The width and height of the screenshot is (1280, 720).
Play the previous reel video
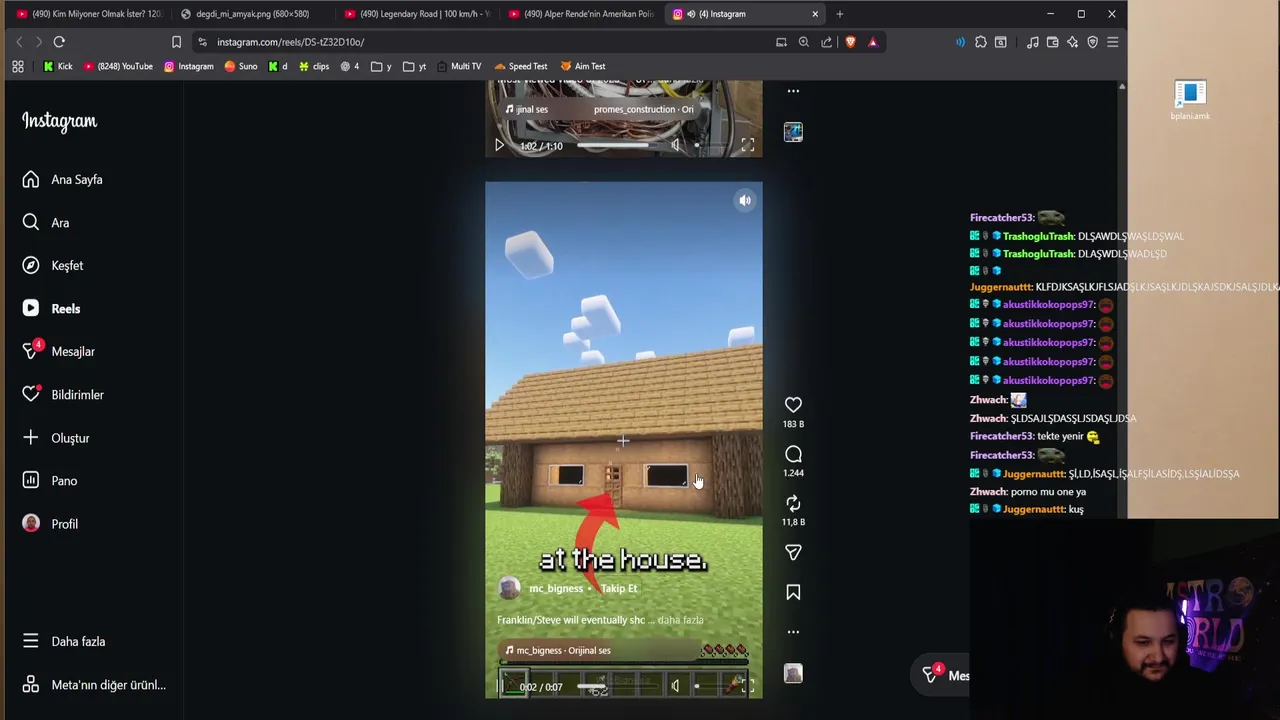click(x=499, y=146)
